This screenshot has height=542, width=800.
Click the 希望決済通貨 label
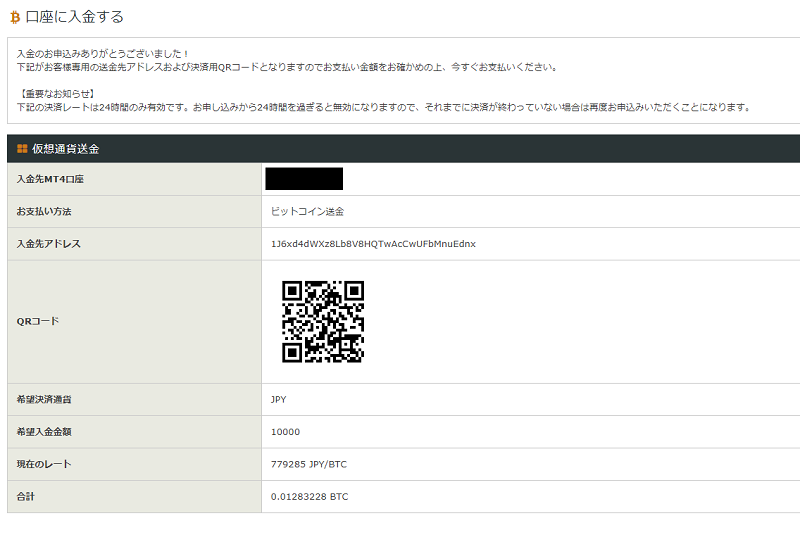click(44, 399)
